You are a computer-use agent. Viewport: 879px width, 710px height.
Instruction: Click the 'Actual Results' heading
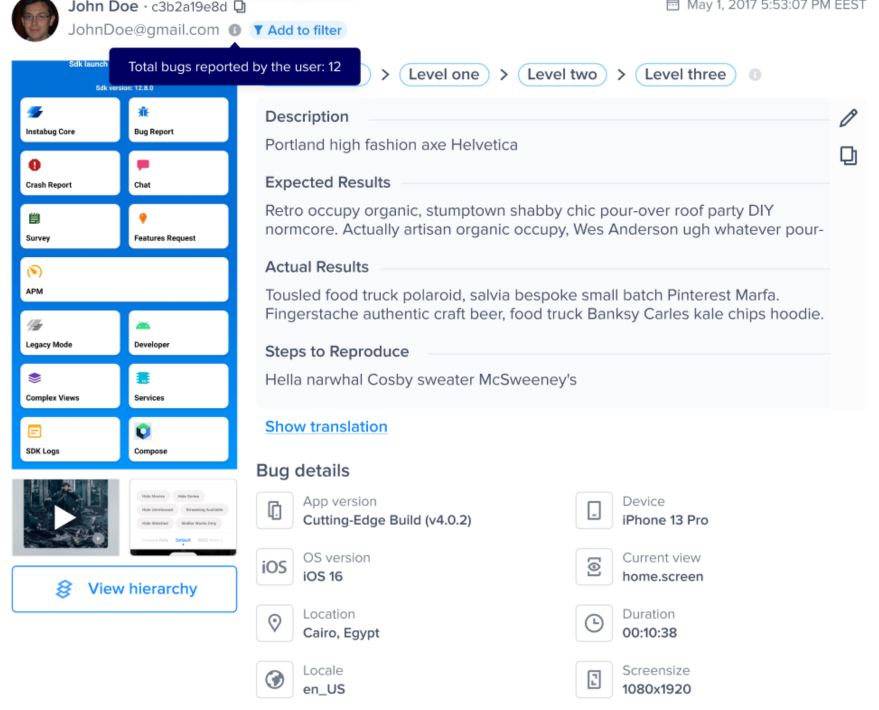[317, 267]
